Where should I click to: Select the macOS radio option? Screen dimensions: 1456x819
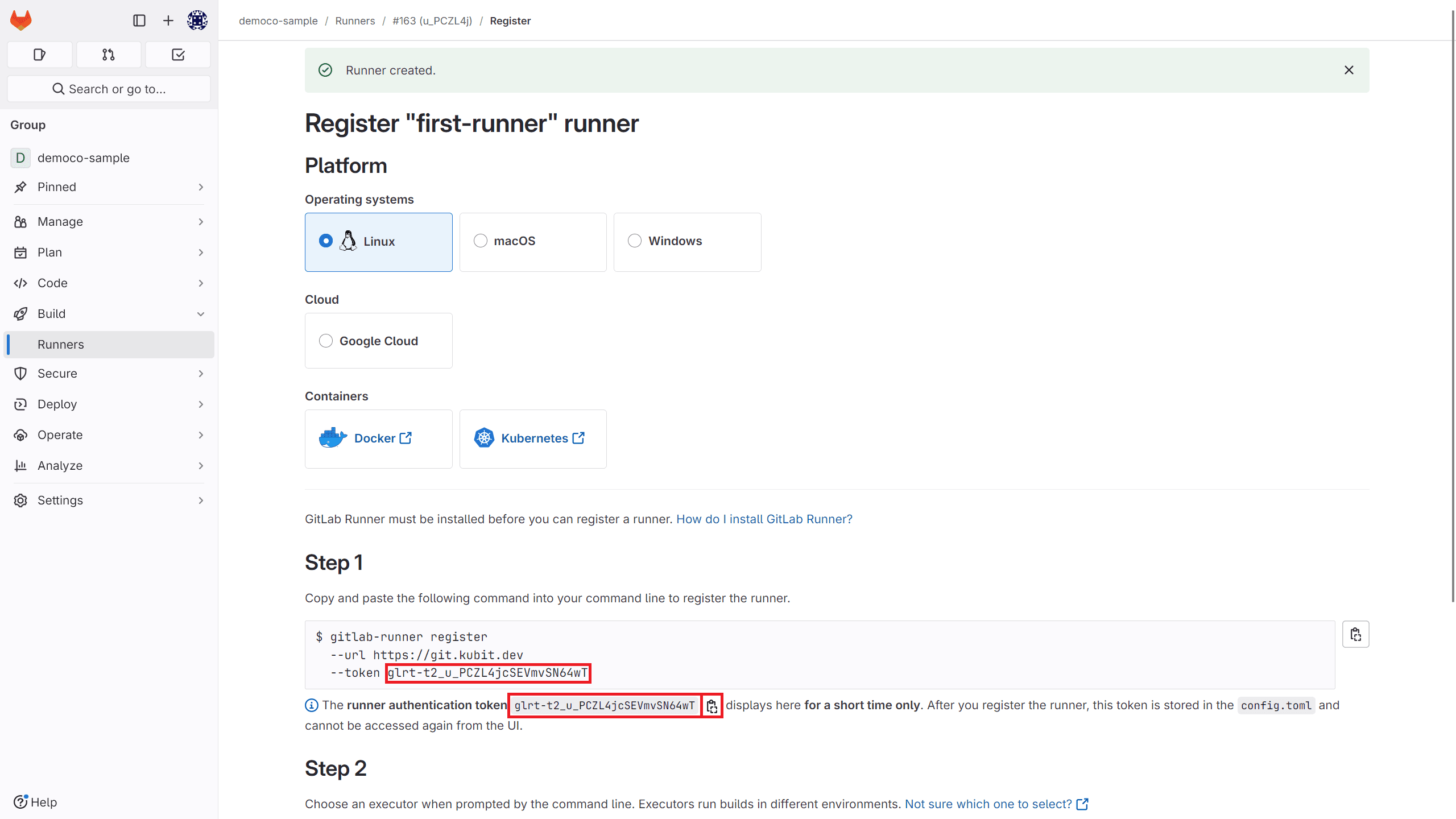pyautogui.click(x=481, y=241)
